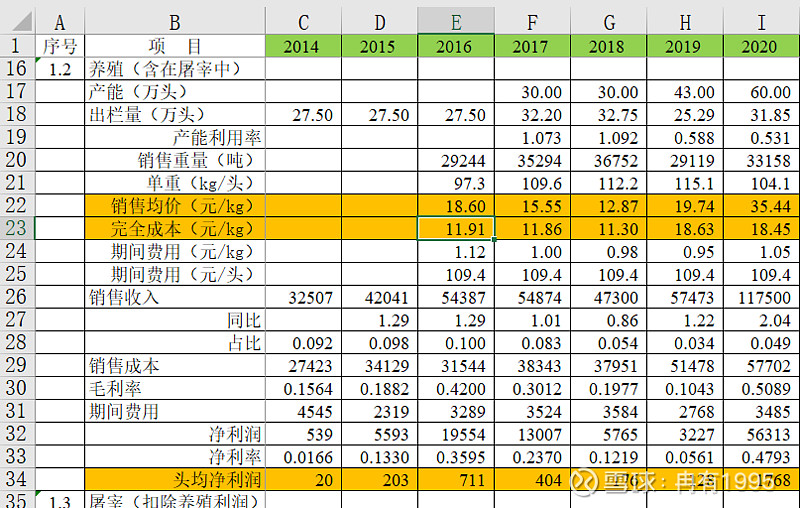
Task: Click the 2016 gross margin 0.4200
Action: click(456, 388)
